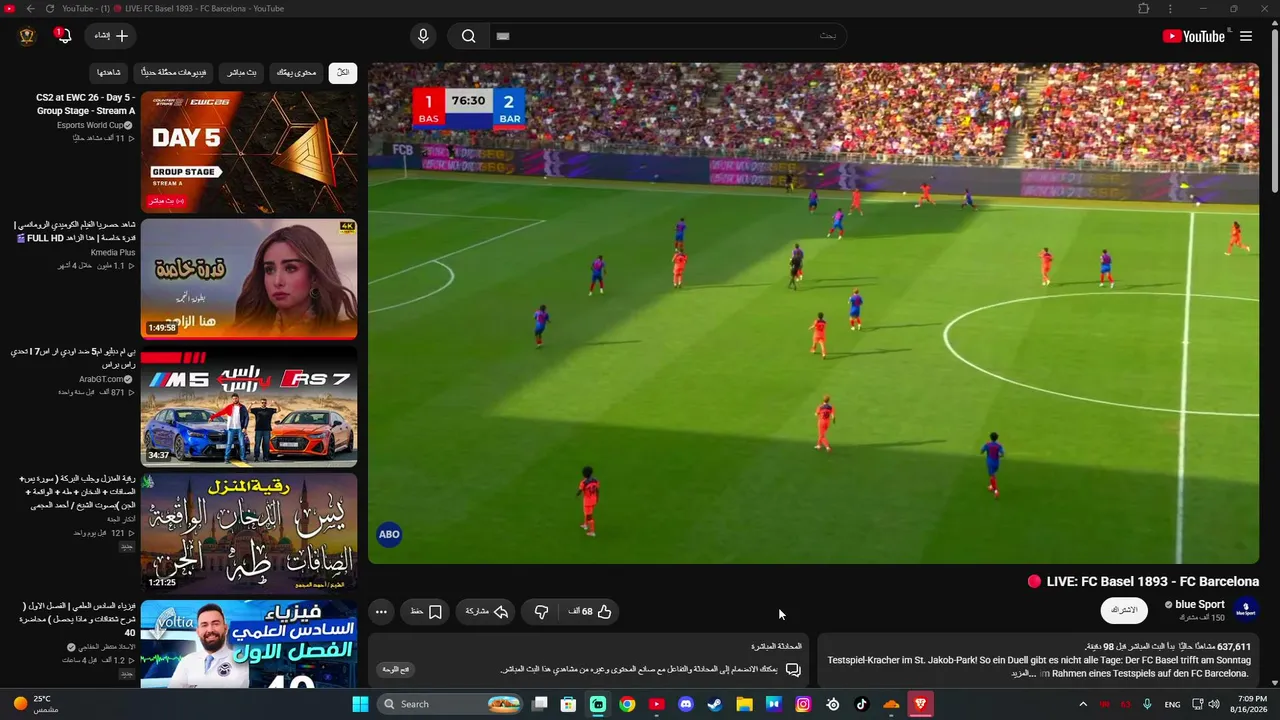The image size is (1280, 720).
Task: Open the Kmedia Plus channel link
Action: pos(112,253)
